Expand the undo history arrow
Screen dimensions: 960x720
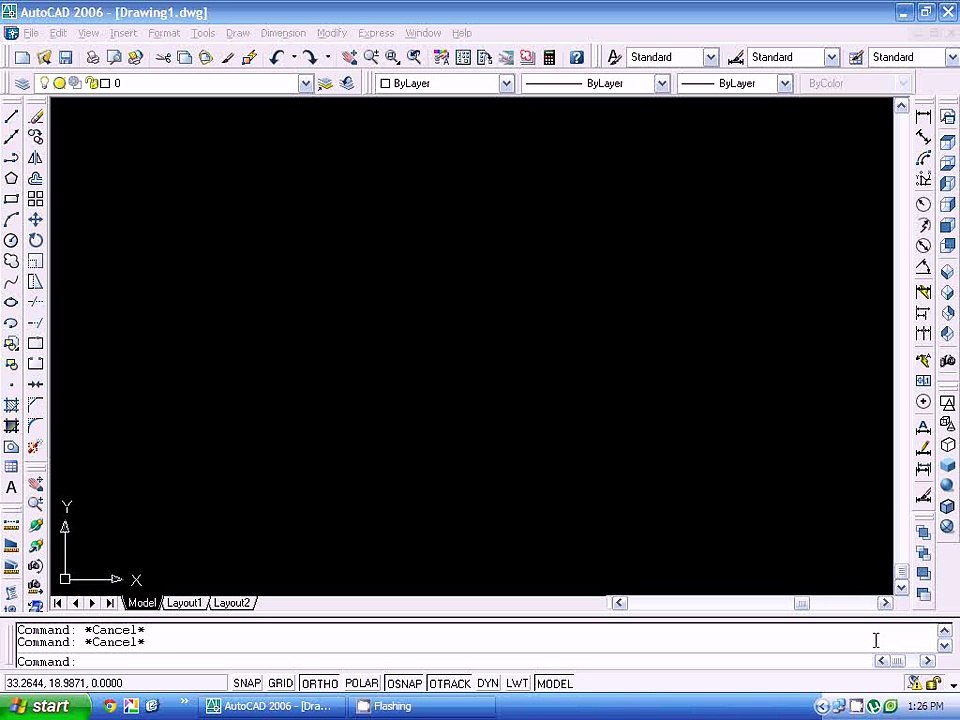294,58
